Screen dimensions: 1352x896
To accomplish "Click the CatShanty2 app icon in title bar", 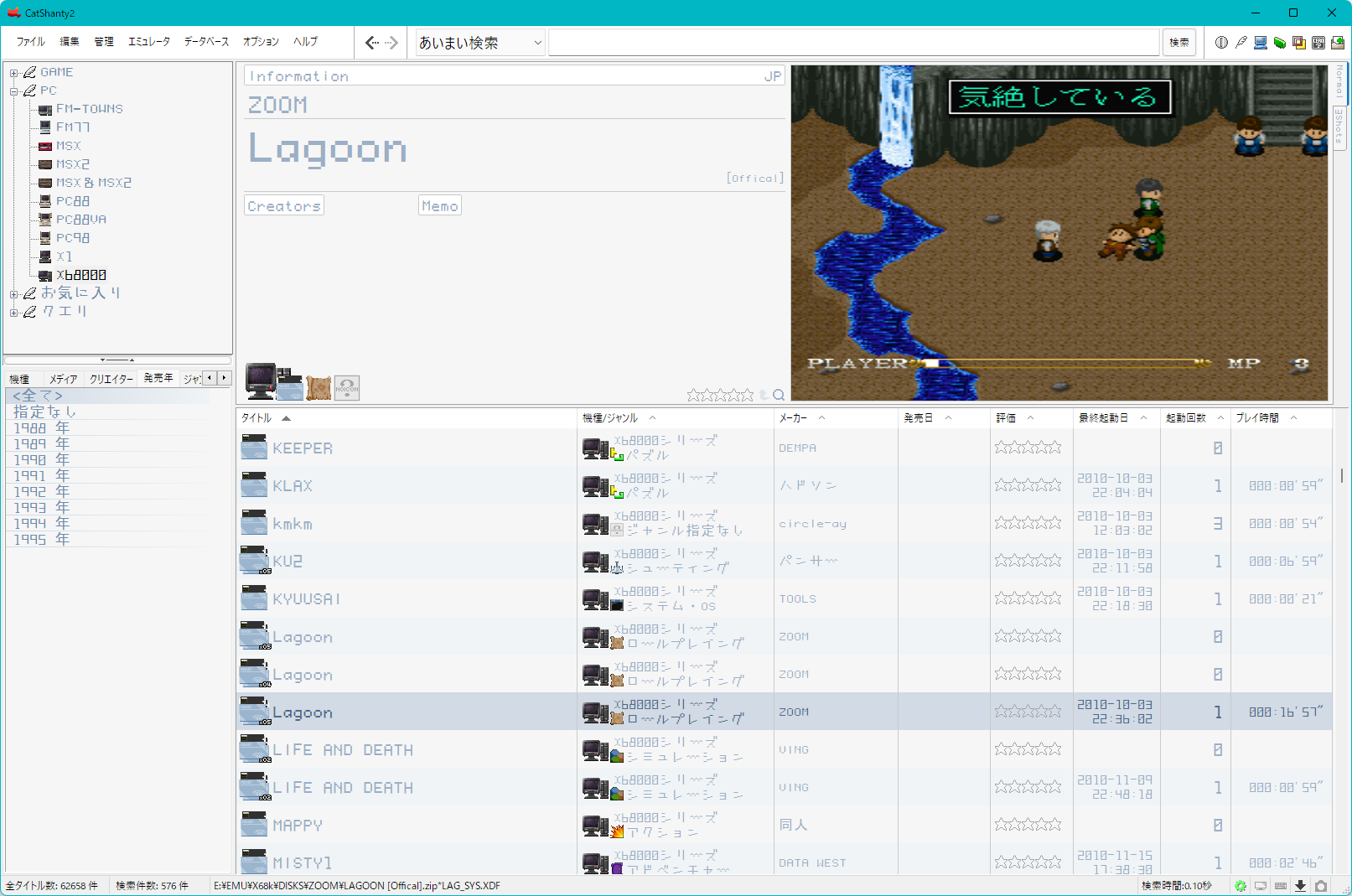I will [13, 13].
